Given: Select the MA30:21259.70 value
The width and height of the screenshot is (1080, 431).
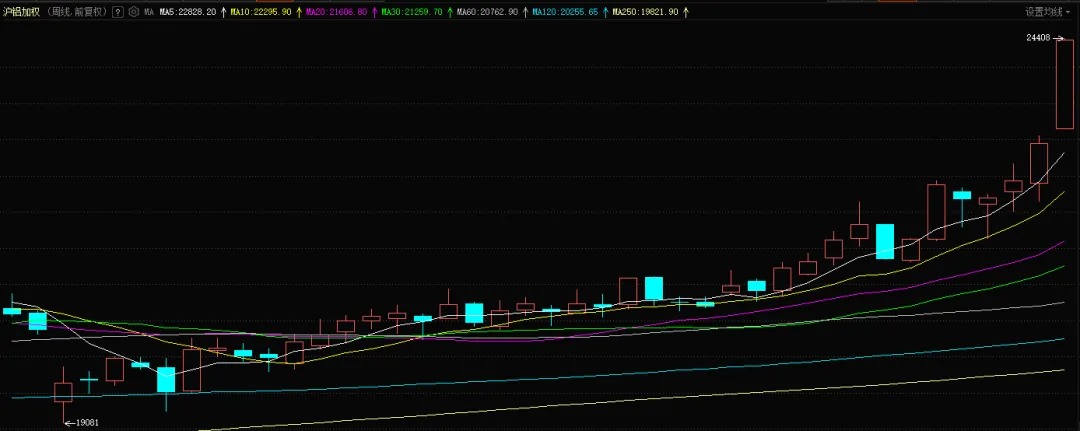Looking at the screenshot, I should click(413, 12).
